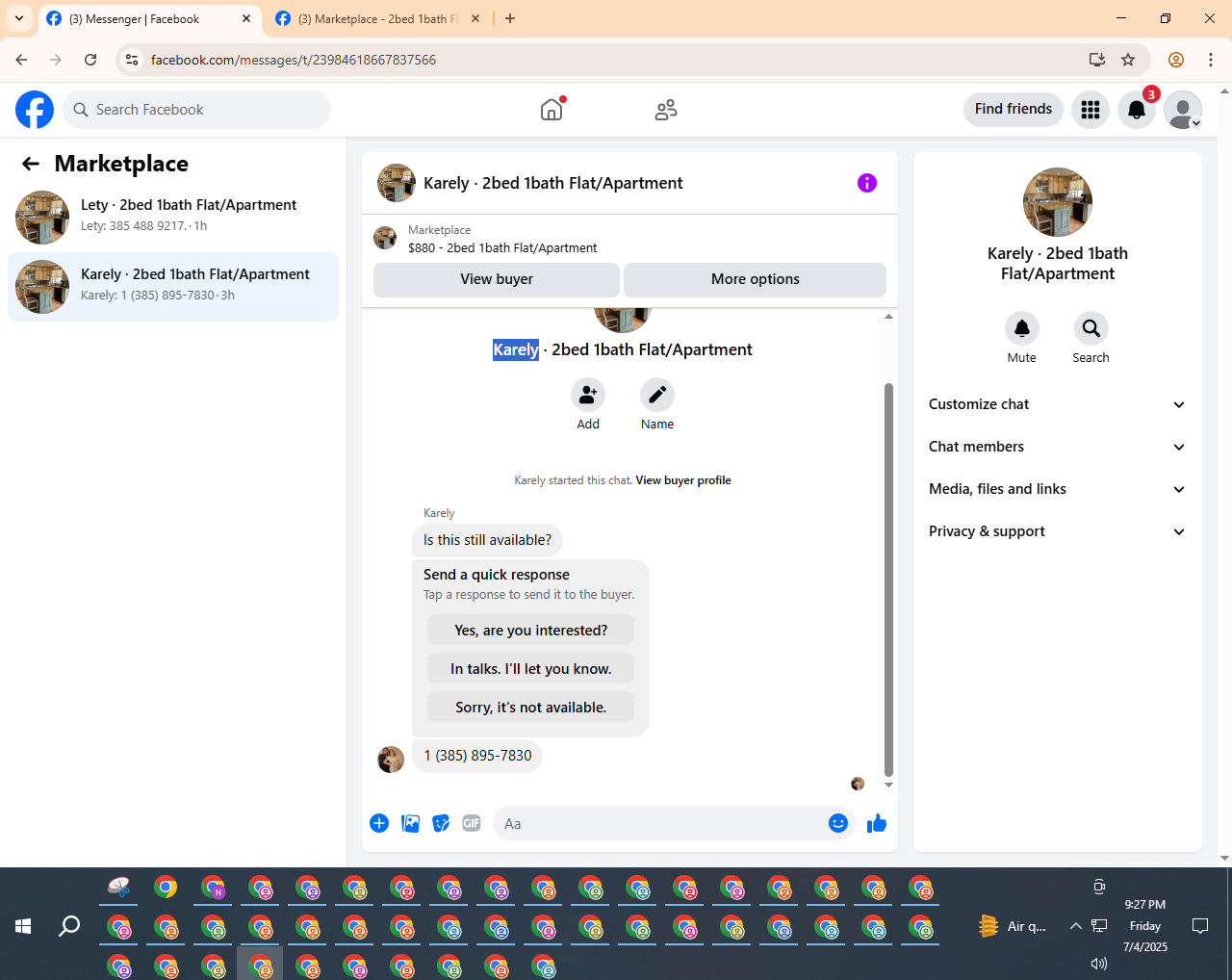Open the tab search dropdown arrow
The width and height of the screenshot is (1232, 980).
pyautogui.click(x=19, y=18)
